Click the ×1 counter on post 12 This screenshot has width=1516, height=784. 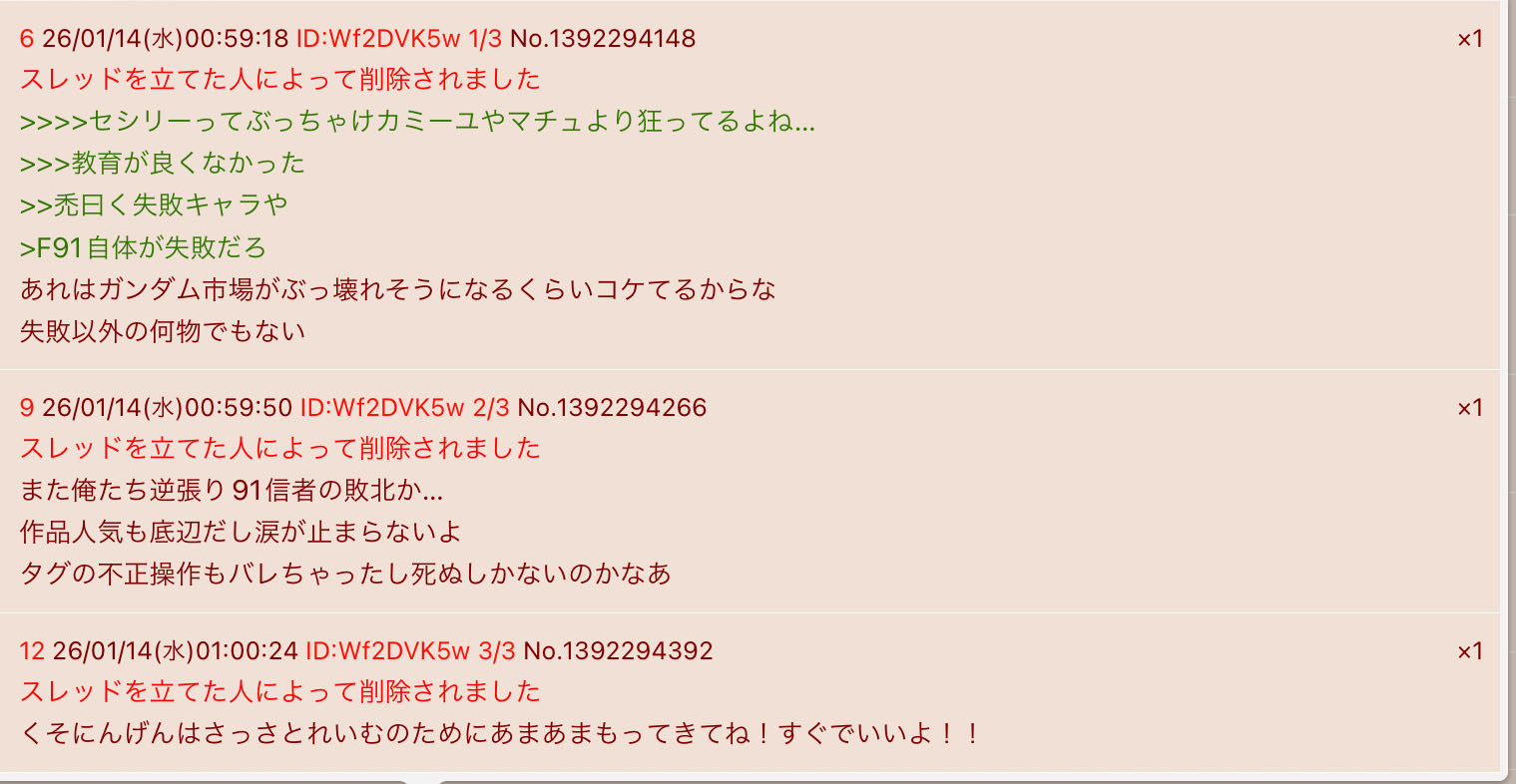(1470, 651)
